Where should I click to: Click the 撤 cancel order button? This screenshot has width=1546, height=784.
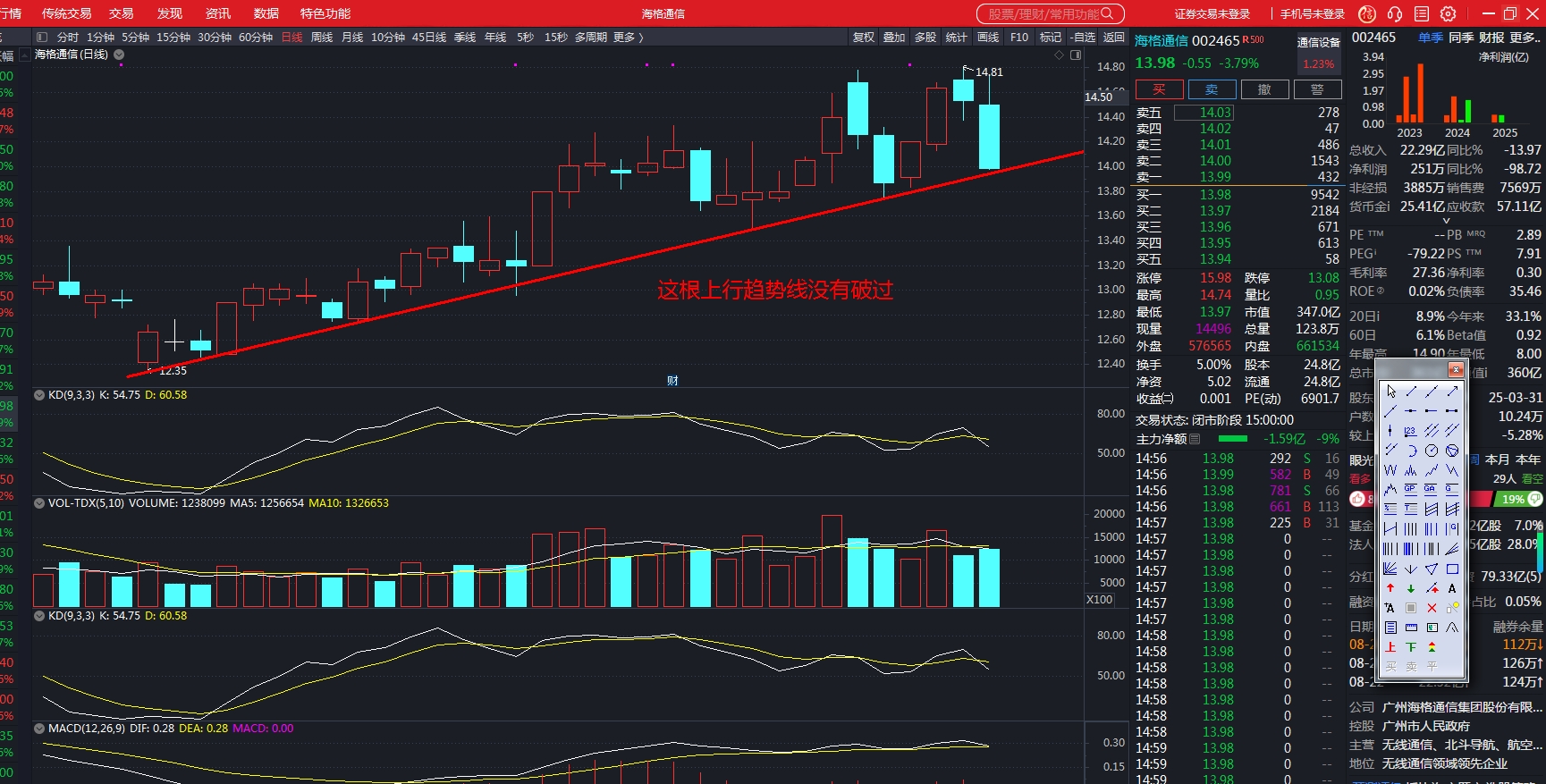[1264, 89]
